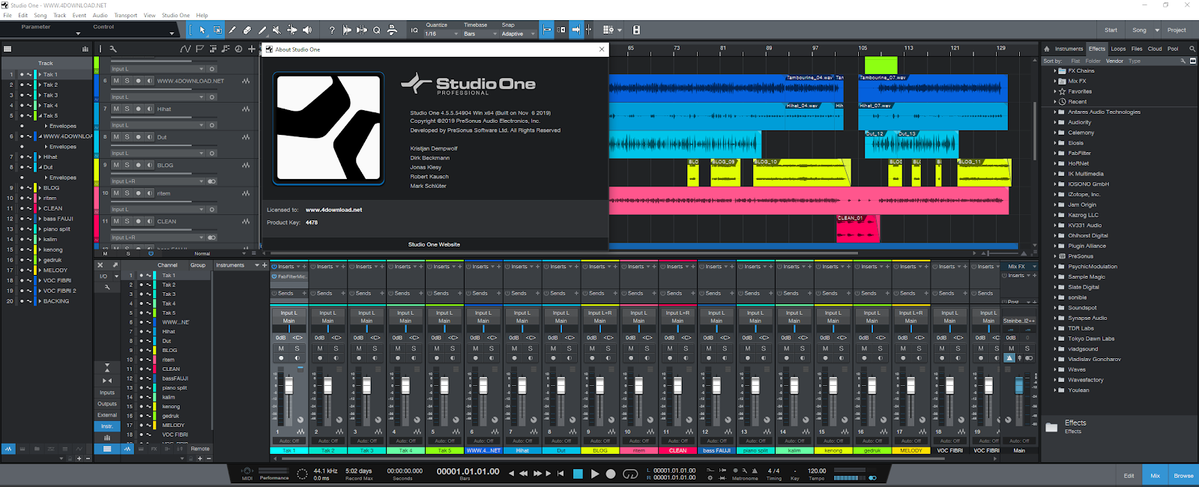
Task: Open the Snap Adaptive dropdown
Action: 516,34
